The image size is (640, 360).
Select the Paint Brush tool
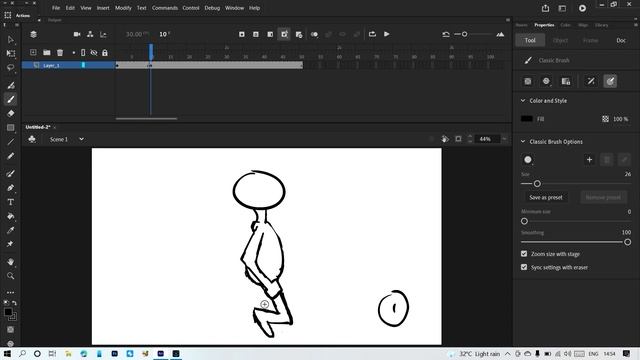pos(11,173)
